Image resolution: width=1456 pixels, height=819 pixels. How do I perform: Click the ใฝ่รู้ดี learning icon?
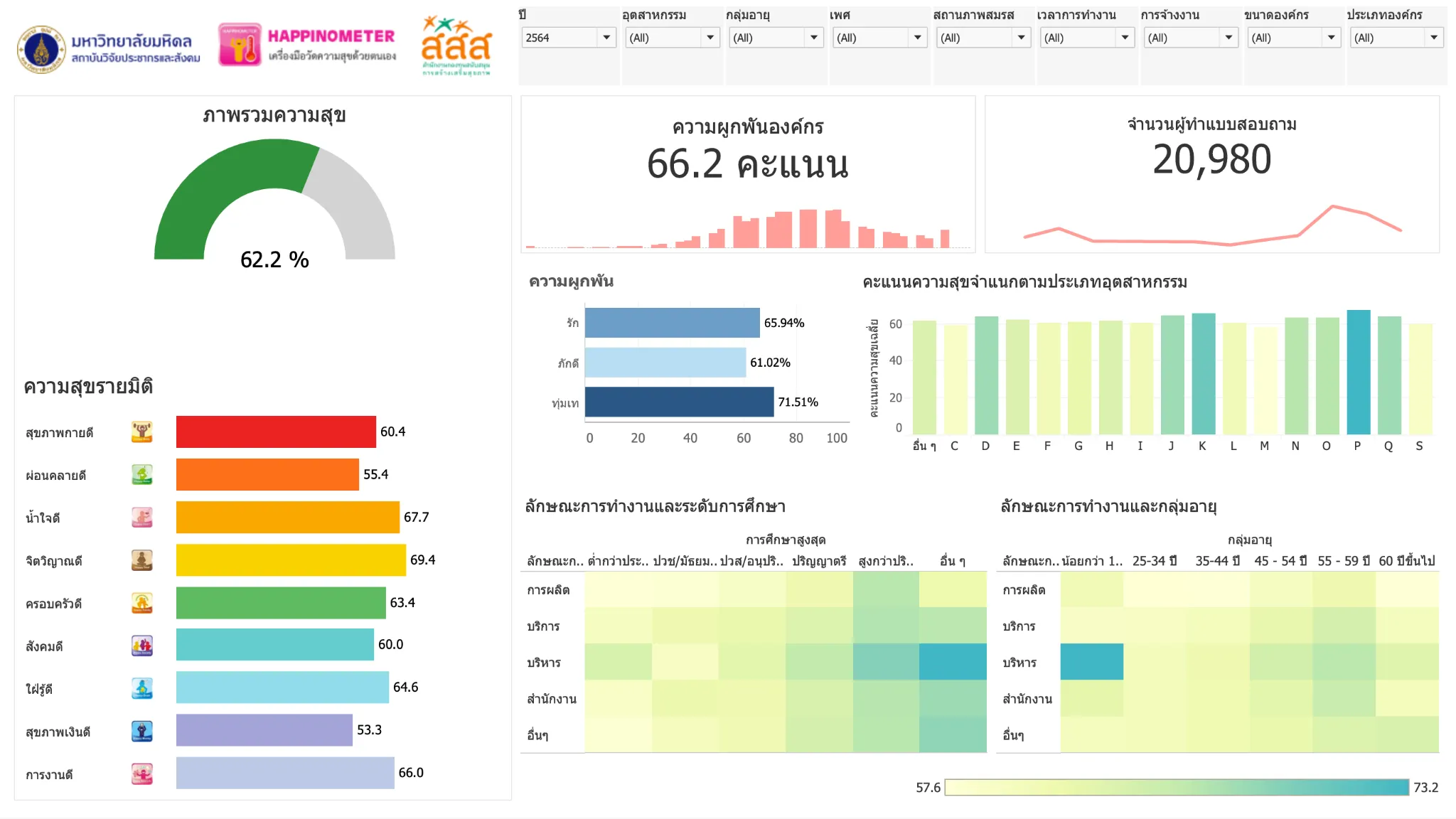point(142,687)
